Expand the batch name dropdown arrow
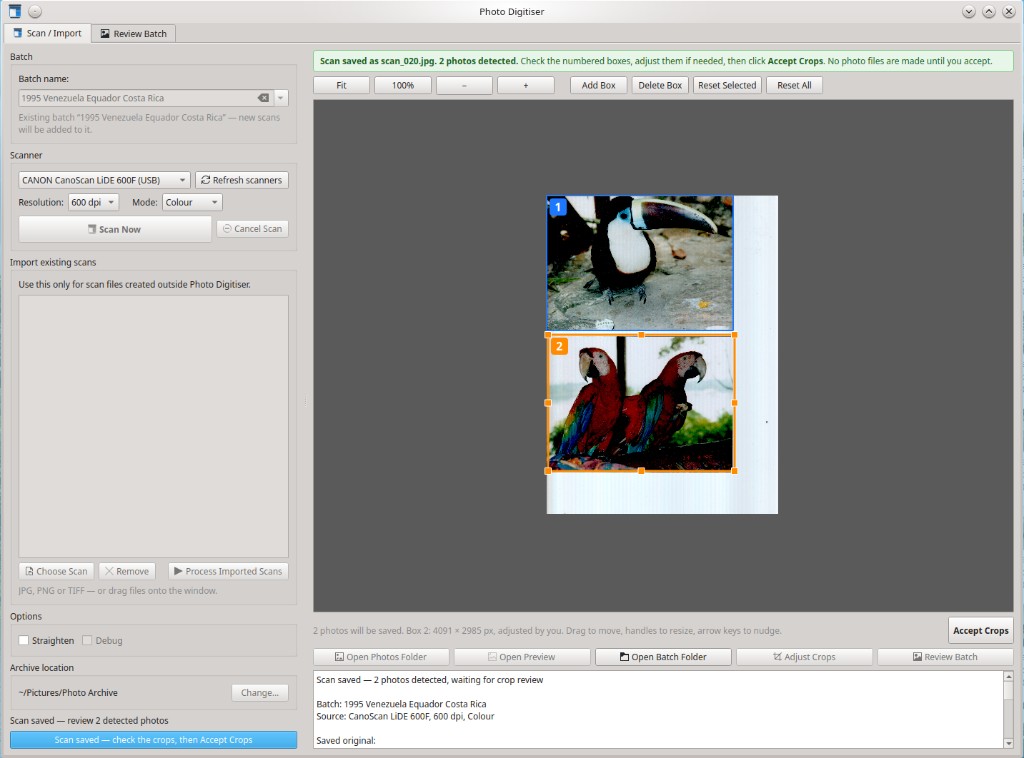The image size is (1024, 758). point(281,98)
